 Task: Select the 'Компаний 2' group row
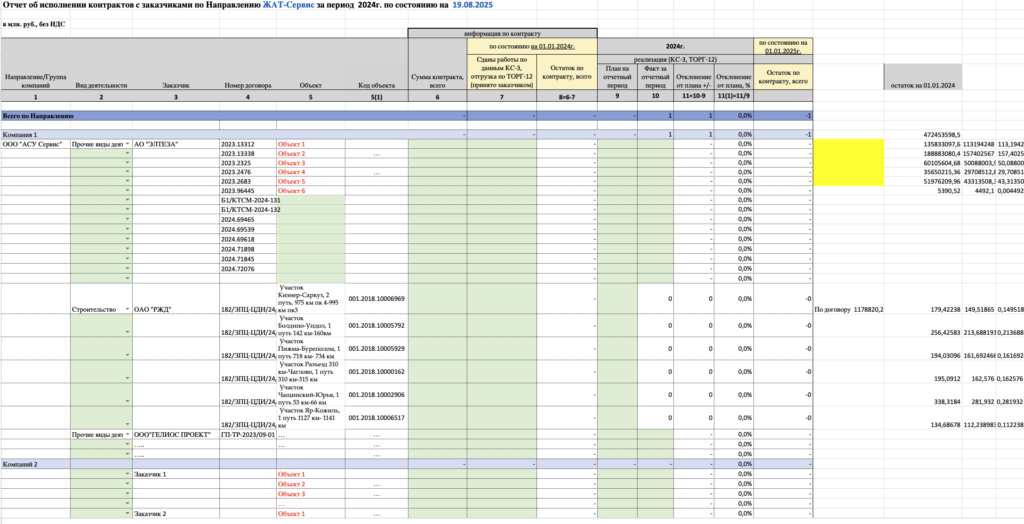pyautogui.click(x=21, y=464)
